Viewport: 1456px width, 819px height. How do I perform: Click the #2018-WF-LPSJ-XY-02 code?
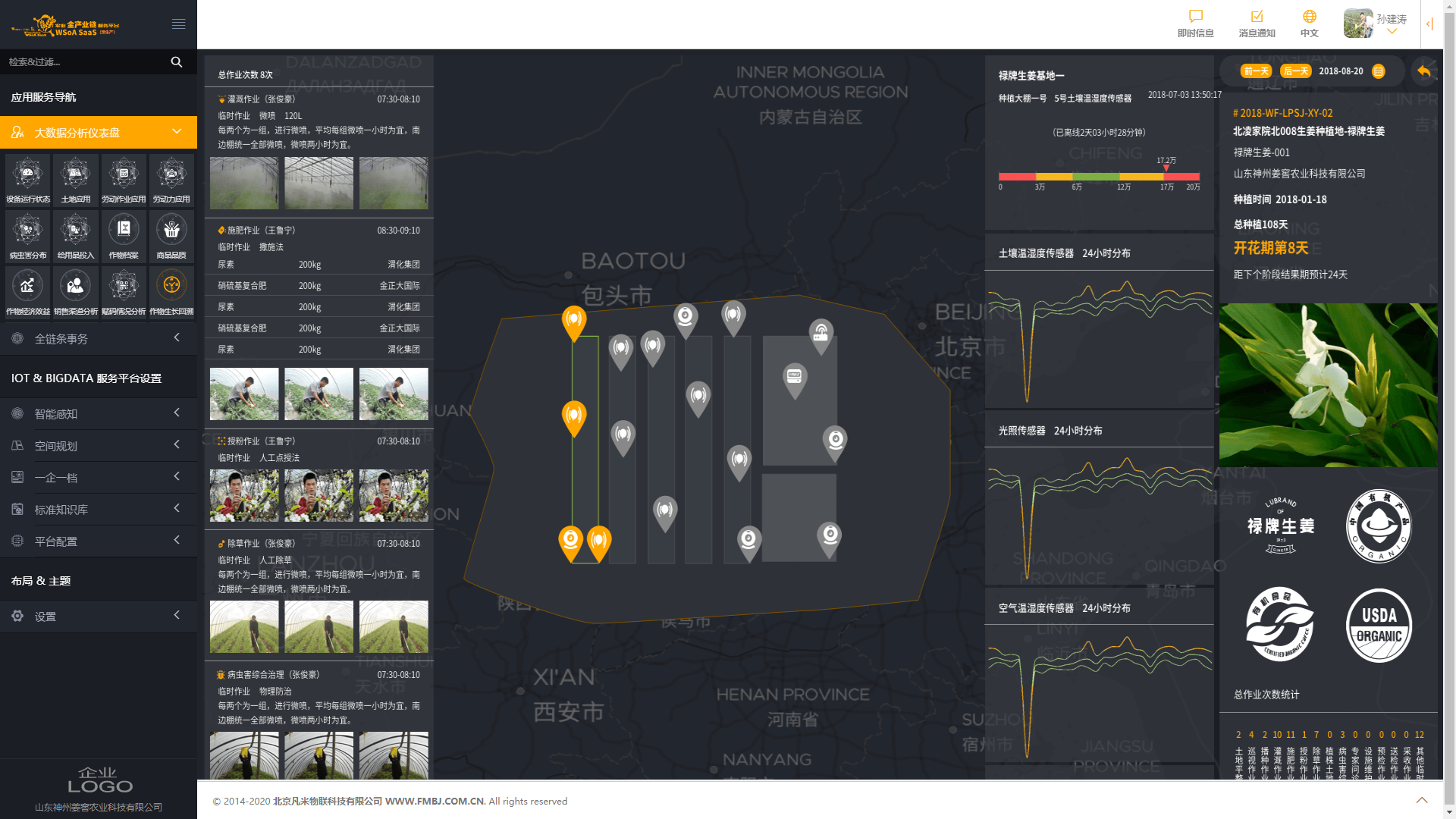(1282, 113)
